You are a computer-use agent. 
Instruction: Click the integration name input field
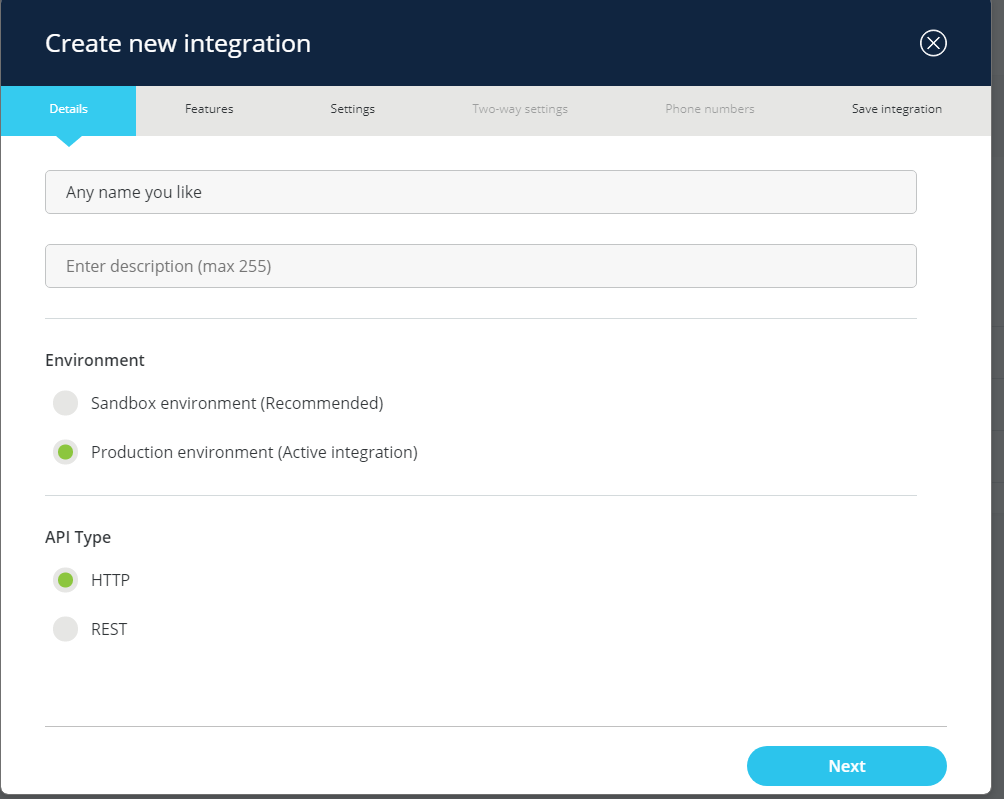(480, 192)
